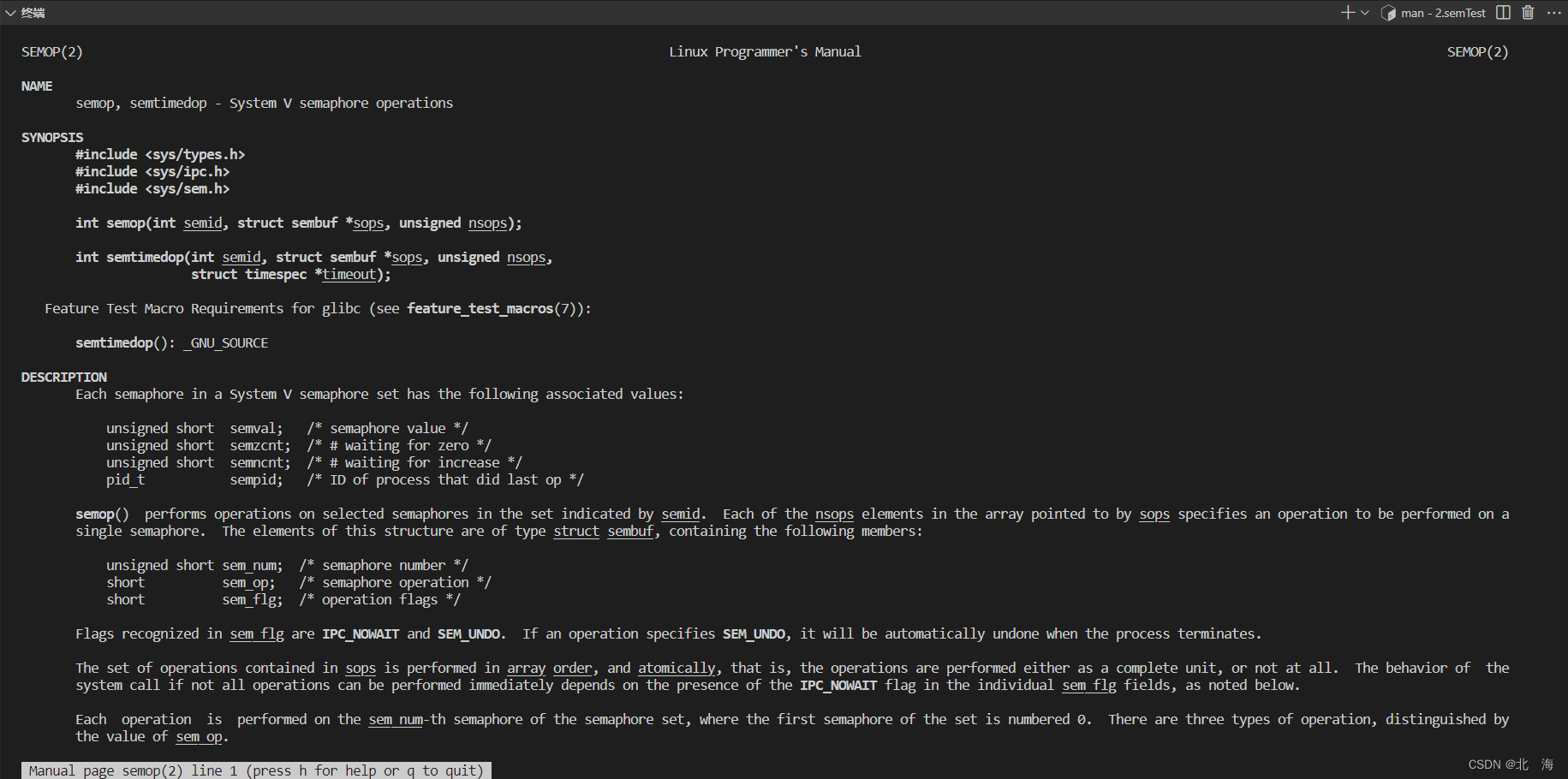The width and height of the screenshot is (1568, 779).
Task: Click the underlined 'sem_num' in 'sem_num-th semaphore'
Action: [x=396, y=720]
